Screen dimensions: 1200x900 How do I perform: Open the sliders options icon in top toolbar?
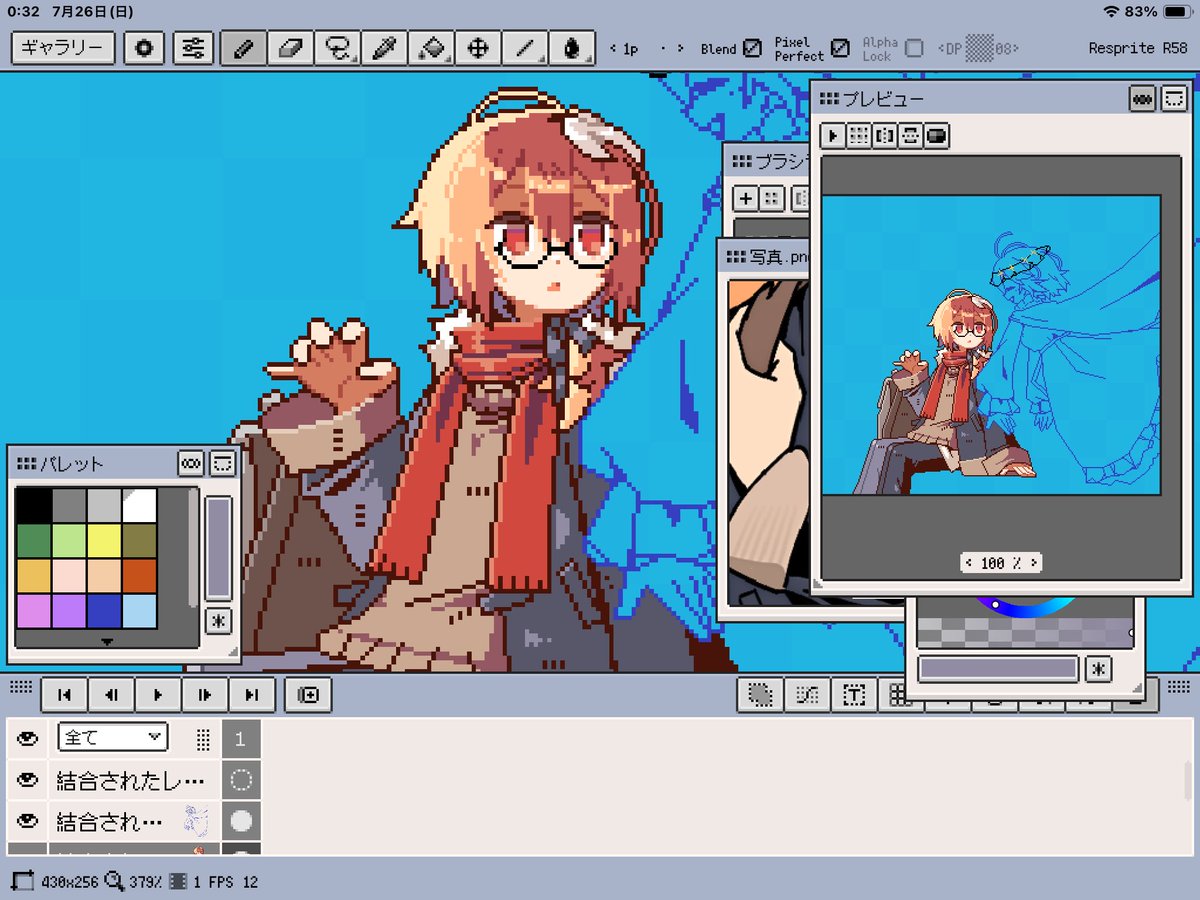point(193,48)
